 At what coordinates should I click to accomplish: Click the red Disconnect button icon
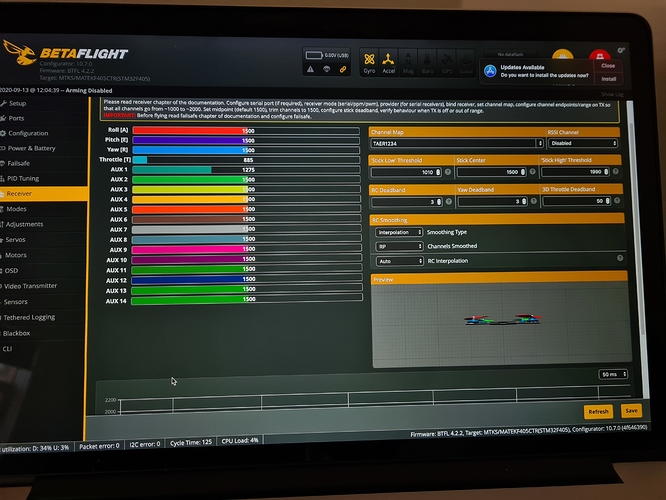click(599, 56)
